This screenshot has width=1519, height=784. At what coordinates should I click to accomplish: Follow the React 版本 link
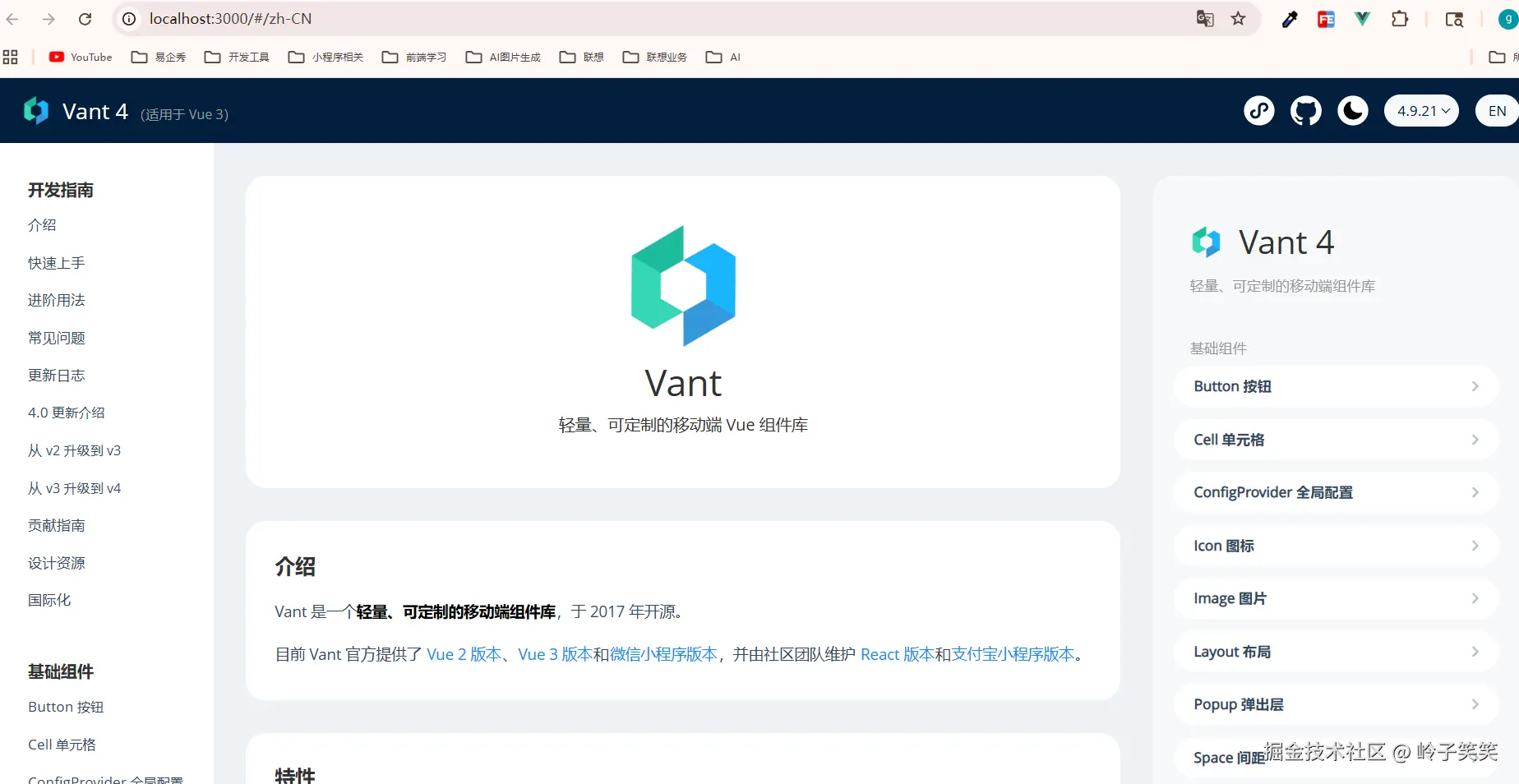pyautogui.click(x=898, y=654)
